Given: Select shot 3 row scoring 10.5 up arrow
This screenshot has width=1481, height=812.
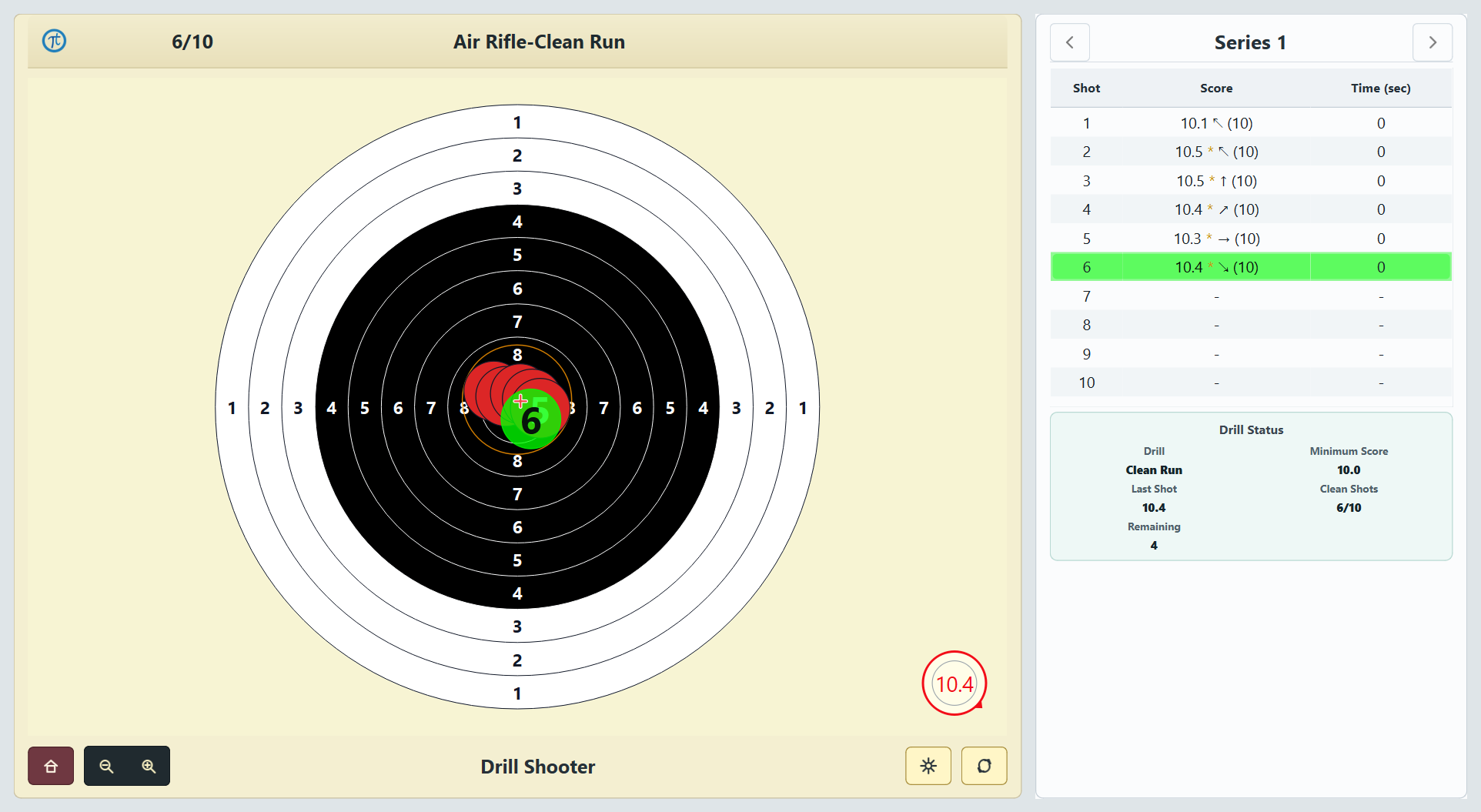Looking at the screenshot, I should 1251,181.
